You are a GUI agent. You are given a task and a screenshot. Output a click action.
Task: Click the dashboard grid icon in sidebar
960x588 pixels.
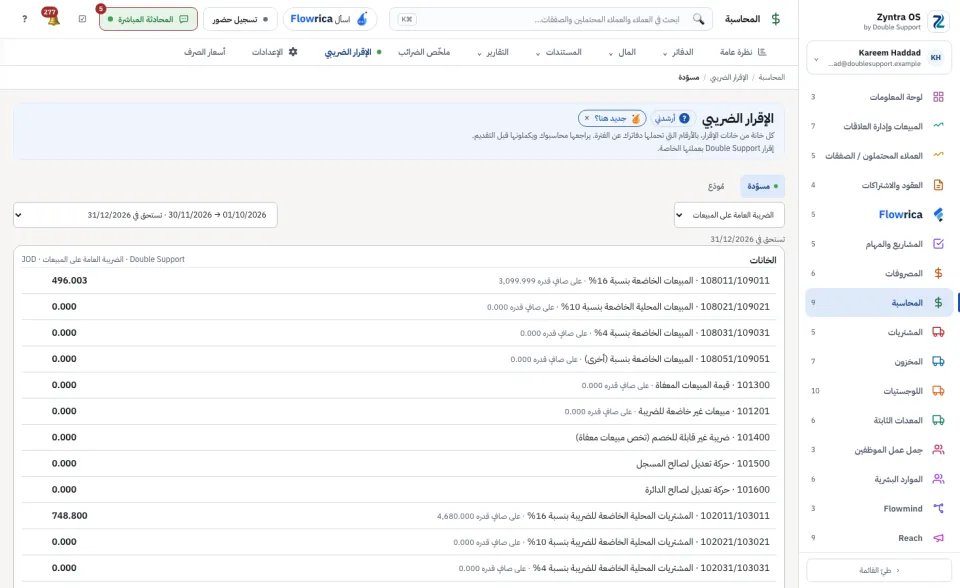pyautogui.click(x=938, y=97)
